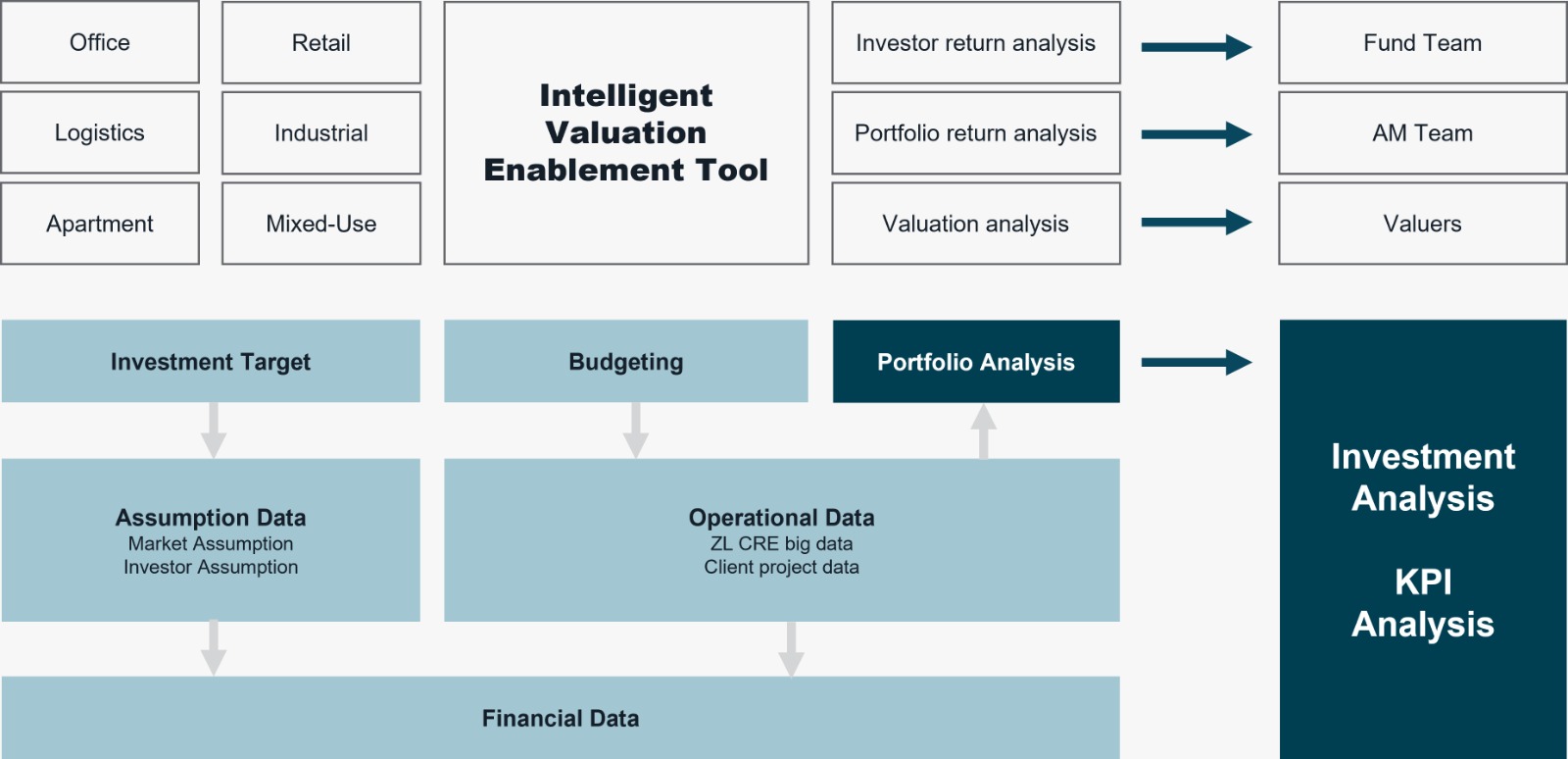Select the Office box
1568x759 pixels.
point(100,42)
